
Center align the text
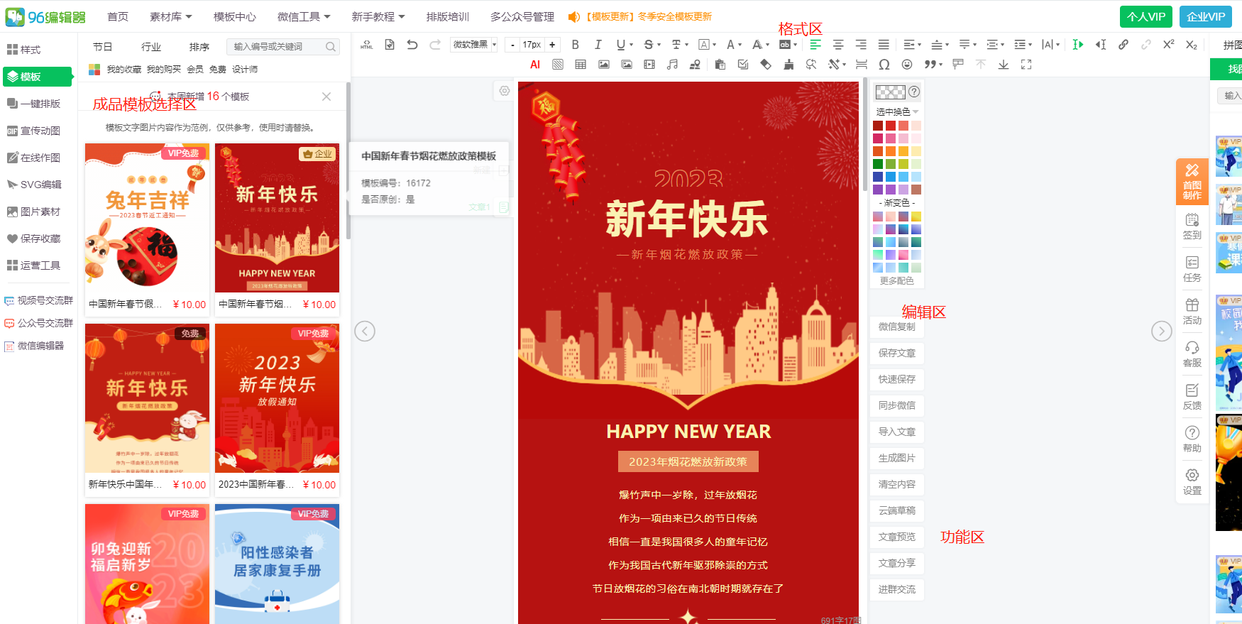click(x=838, y=45)
